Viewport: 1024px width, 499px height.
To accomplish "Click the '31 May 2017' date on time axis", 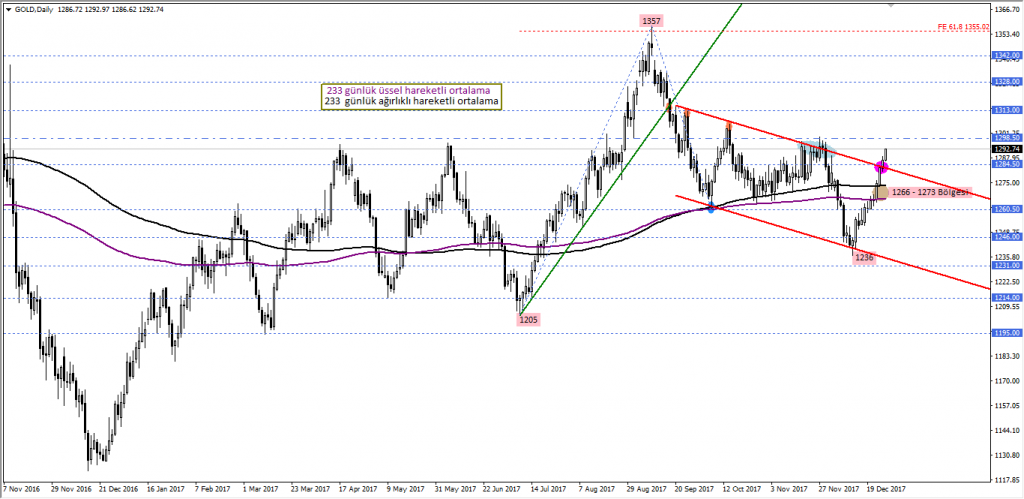I will pyautogui.click(x=455, y=489).
